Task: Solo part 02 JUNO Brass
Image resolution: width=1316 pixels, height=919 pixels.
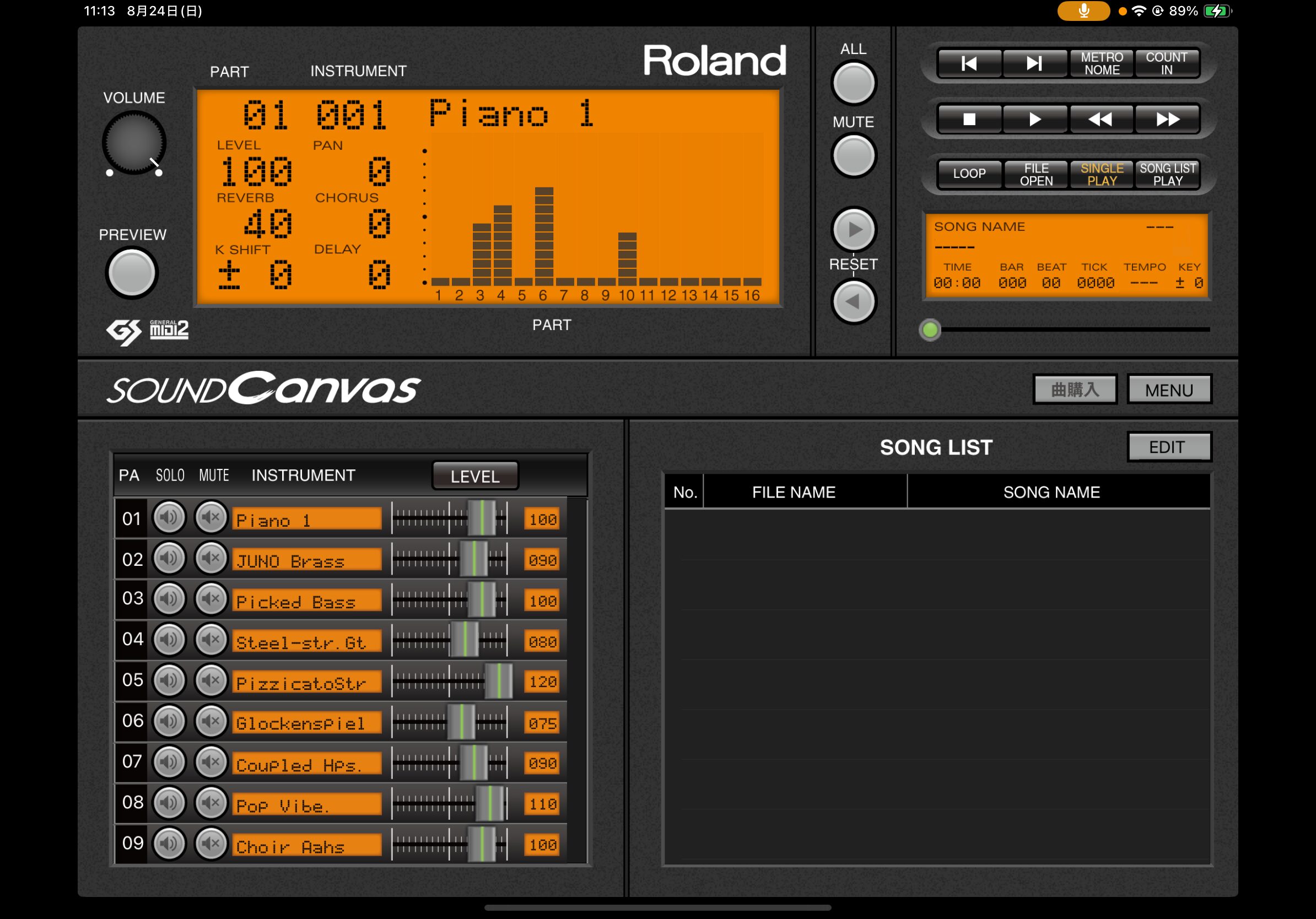Action: 169,559
